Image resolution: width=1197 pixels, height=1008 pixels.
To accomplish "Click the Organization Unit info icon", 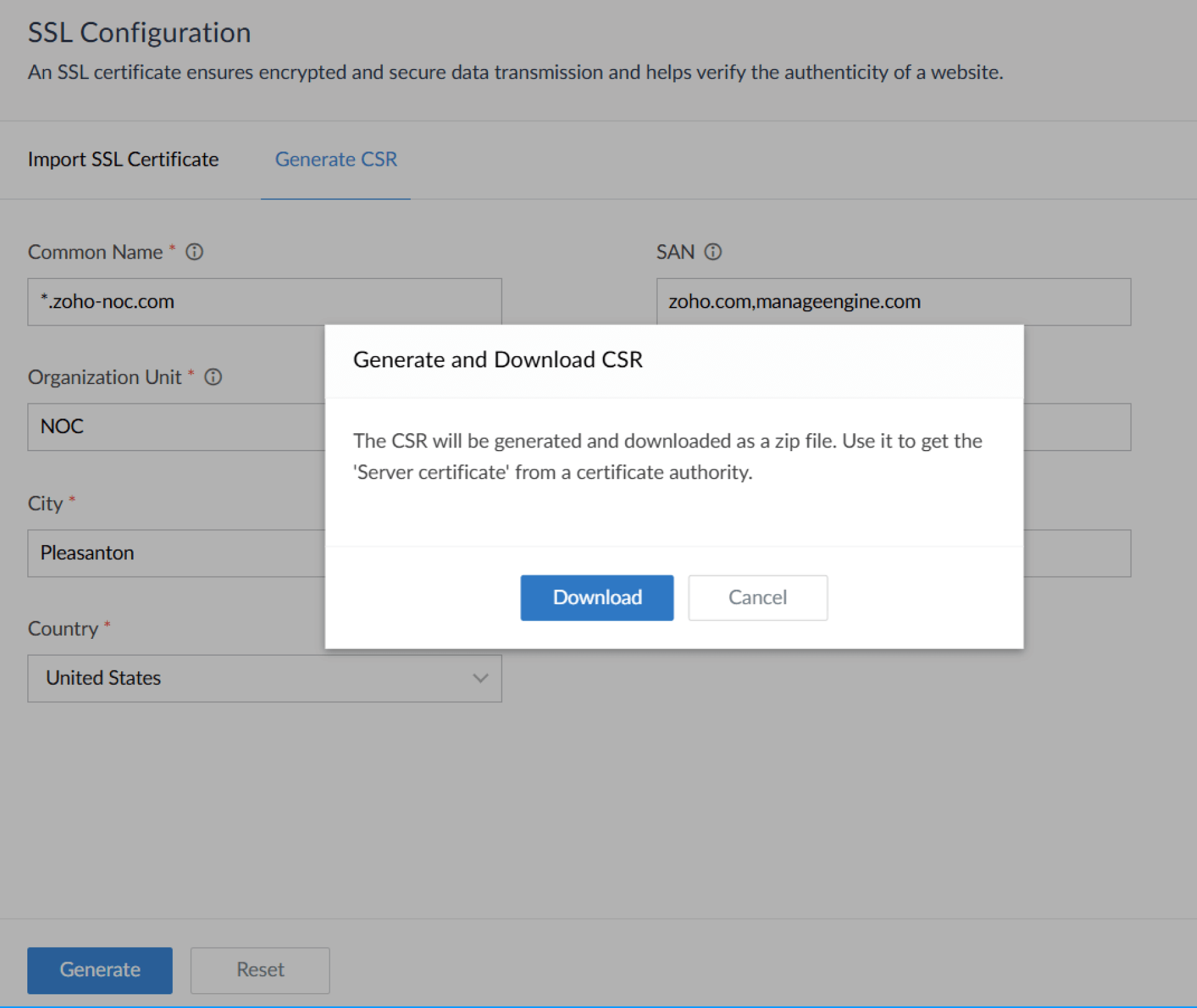I will [x=213, y=377].
